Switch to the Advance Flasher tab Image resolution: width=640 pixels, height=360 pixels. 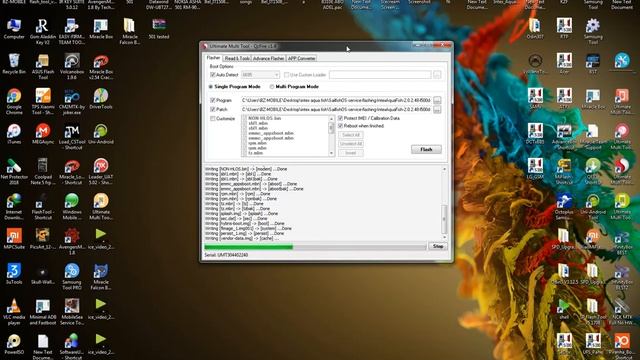click(x=268, y=58)
